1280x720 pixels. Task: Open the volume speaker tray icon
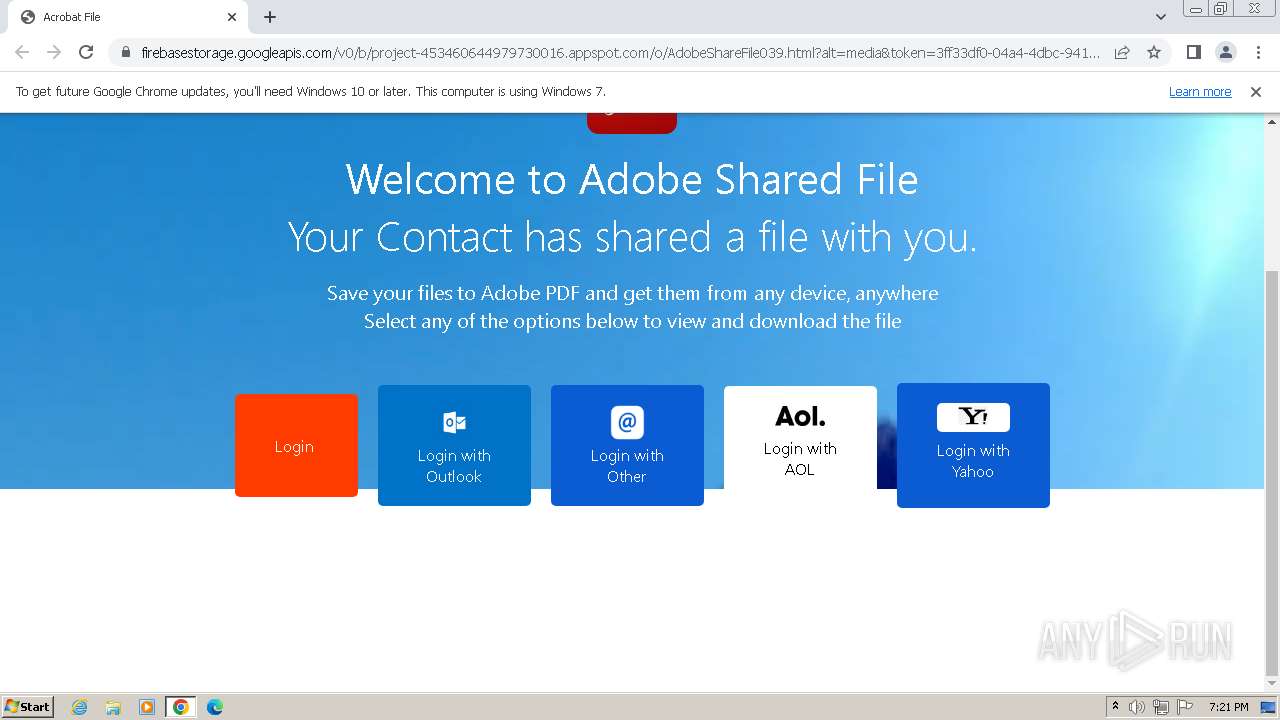pyautogui.click(x=1137, y=707)
